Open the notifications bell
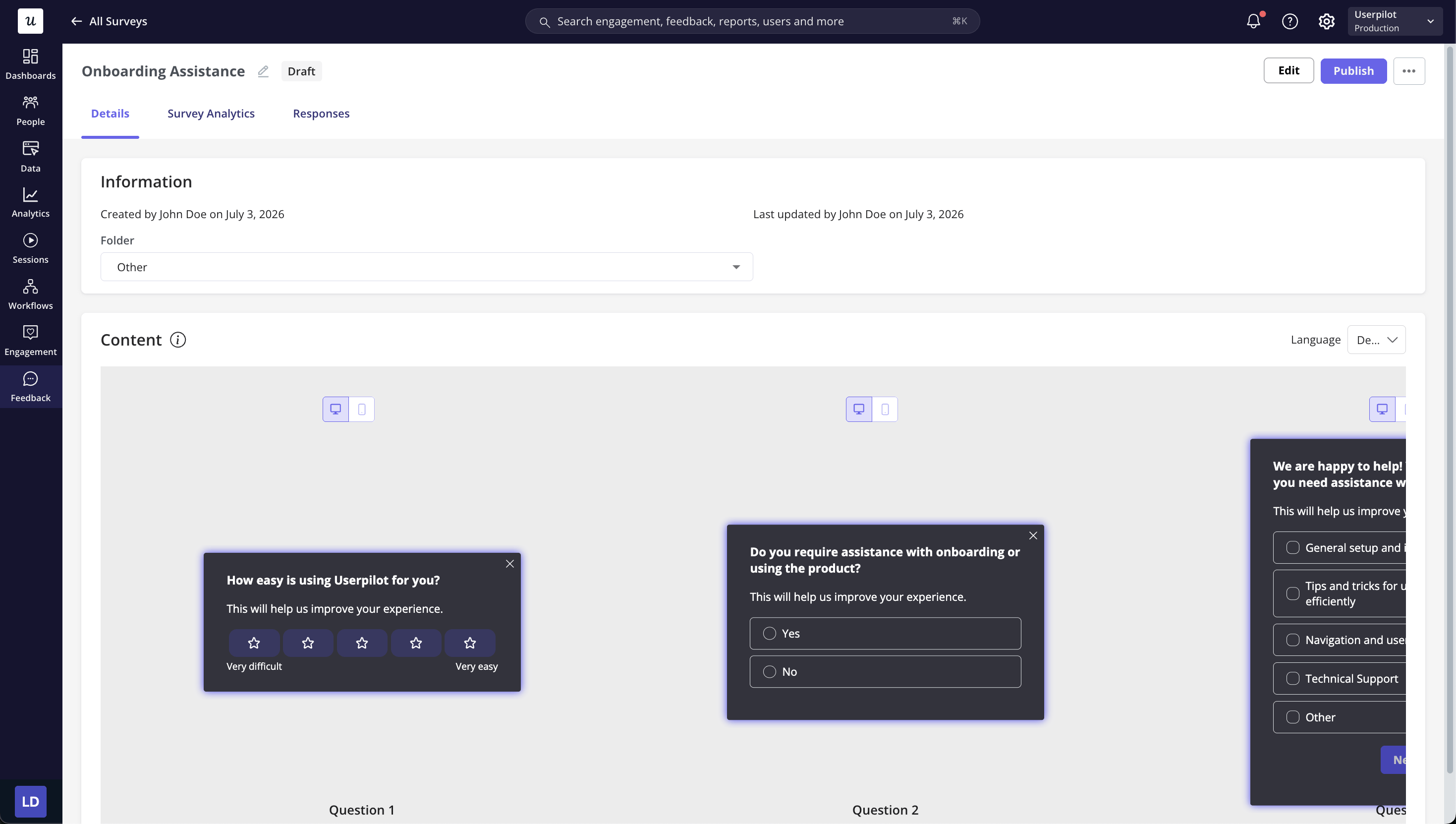 click(x=1253, y=21)
